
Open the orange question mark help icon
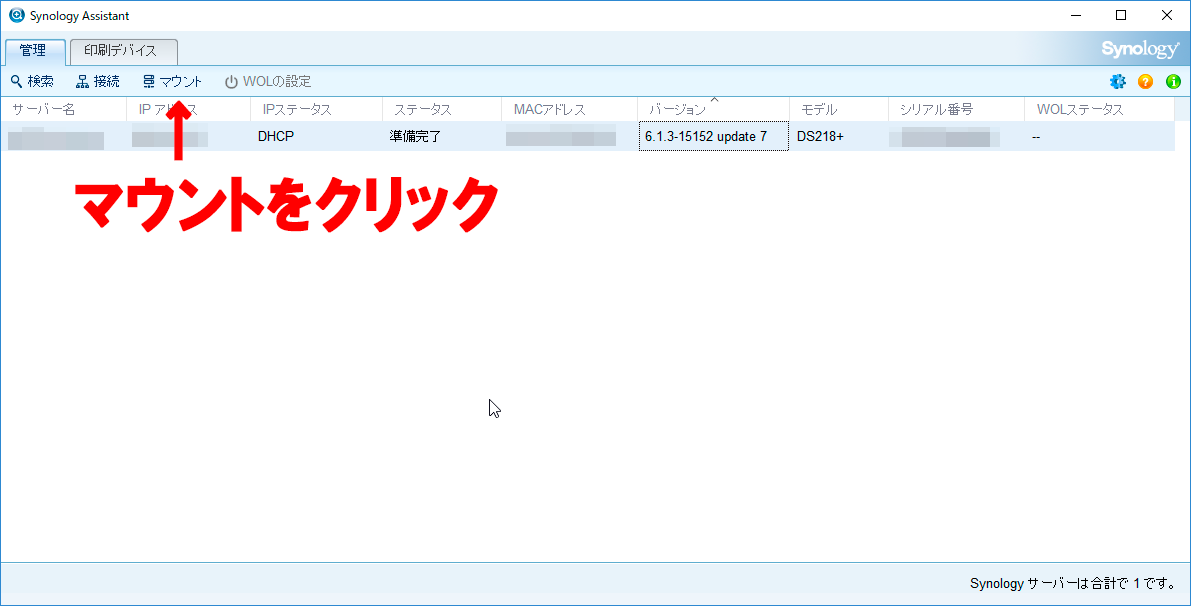click(1145, 81)
